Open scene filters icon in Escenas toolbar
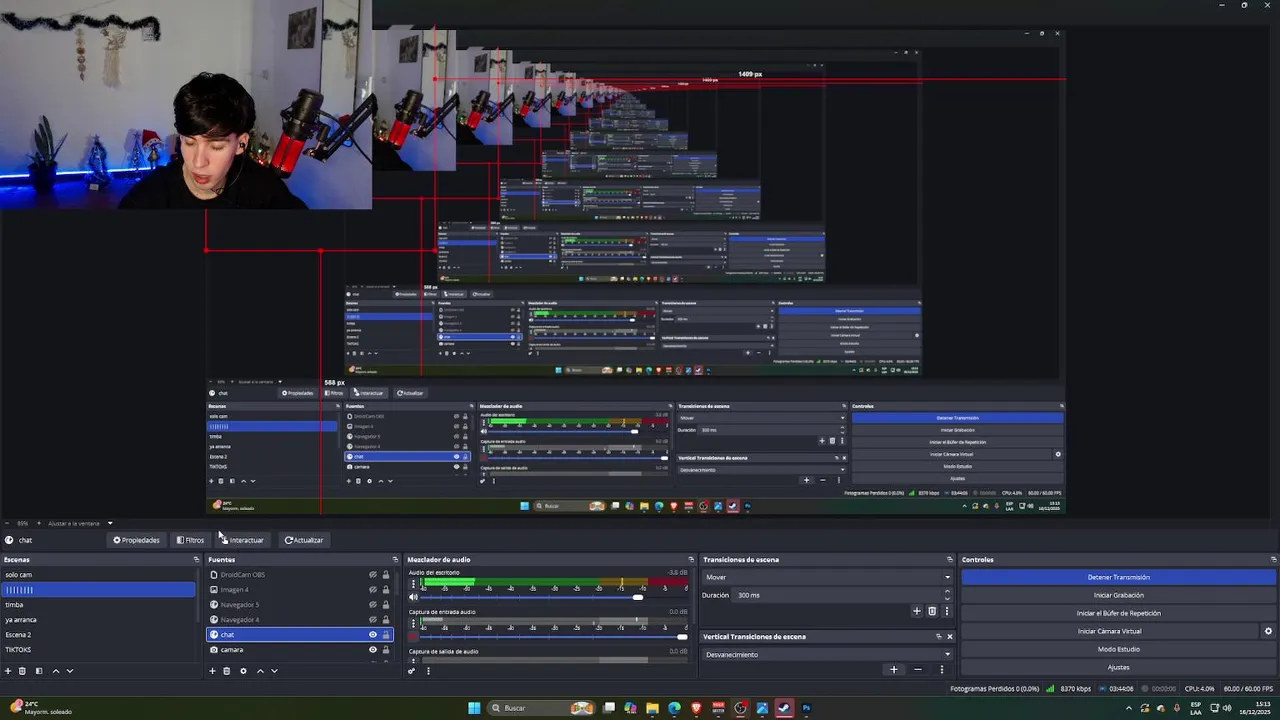The height and width of the screenshot is (720, 1280). tap(39, 671)
